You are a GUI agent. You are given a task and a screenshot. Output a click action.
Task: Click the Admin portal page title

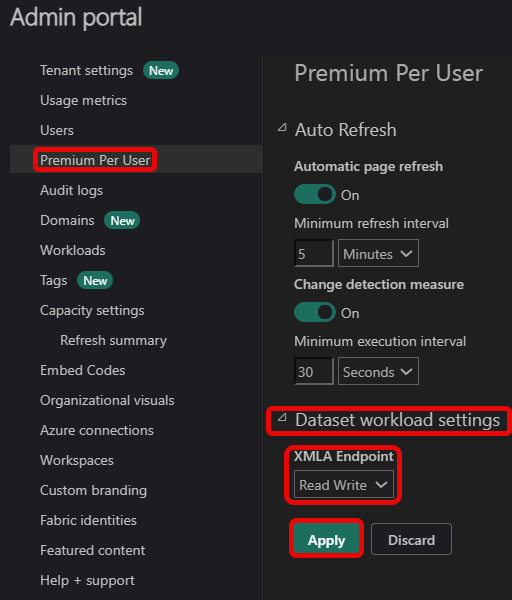click(x=76, y=18)
